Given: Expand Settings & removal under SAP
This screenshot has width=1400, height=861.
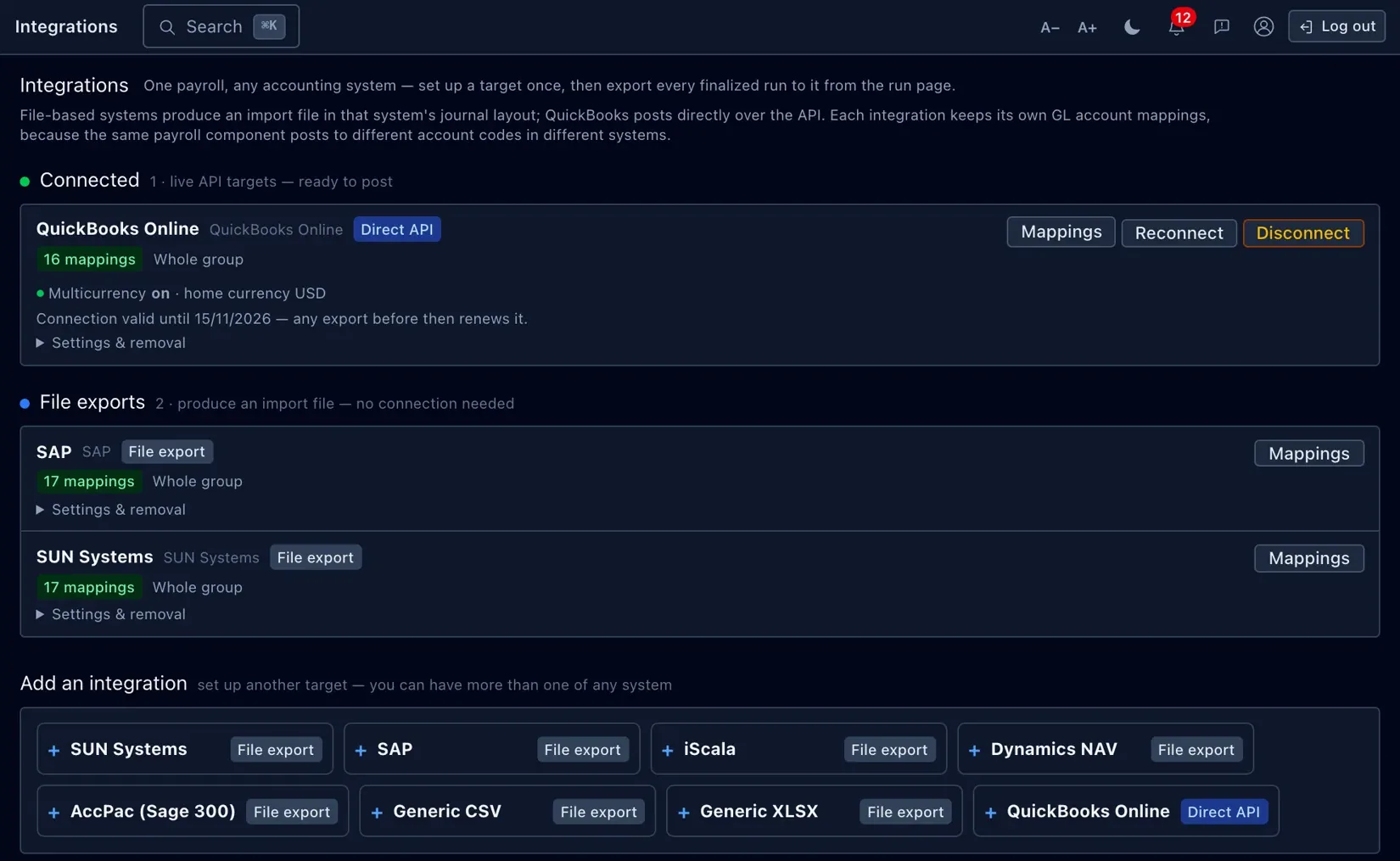Looking at the screenshot, I should (111, 510).
